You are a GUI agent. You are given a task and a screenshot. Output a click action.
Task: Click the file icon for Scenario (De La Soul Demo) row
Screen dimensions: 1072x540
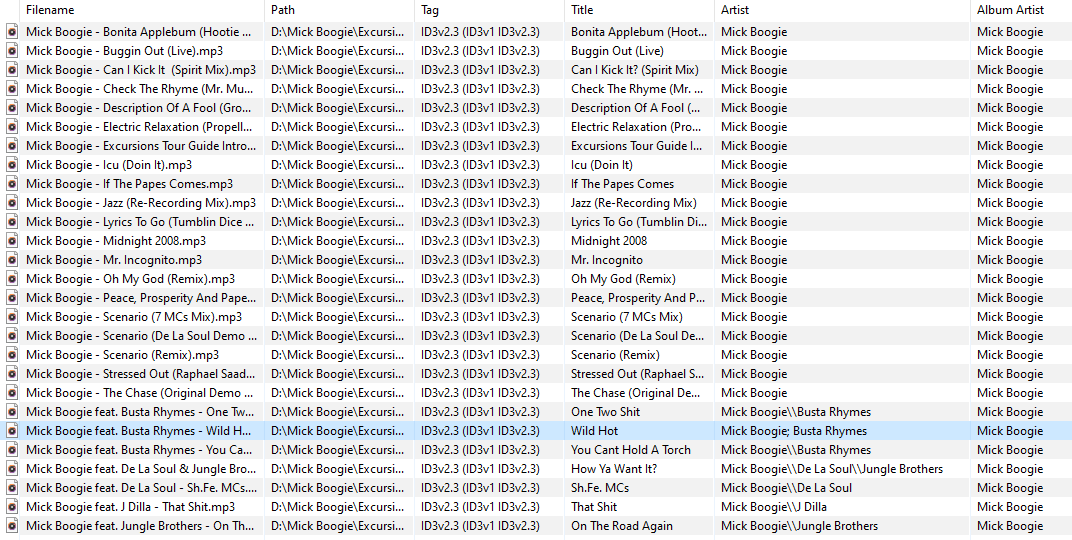tap(12, 336)
